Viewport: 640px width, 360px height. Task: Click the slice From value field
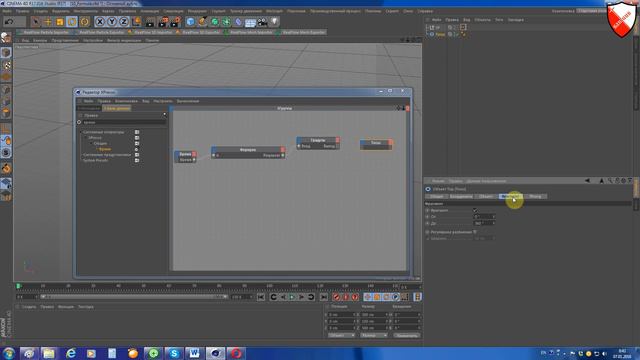tap(484, 217)
